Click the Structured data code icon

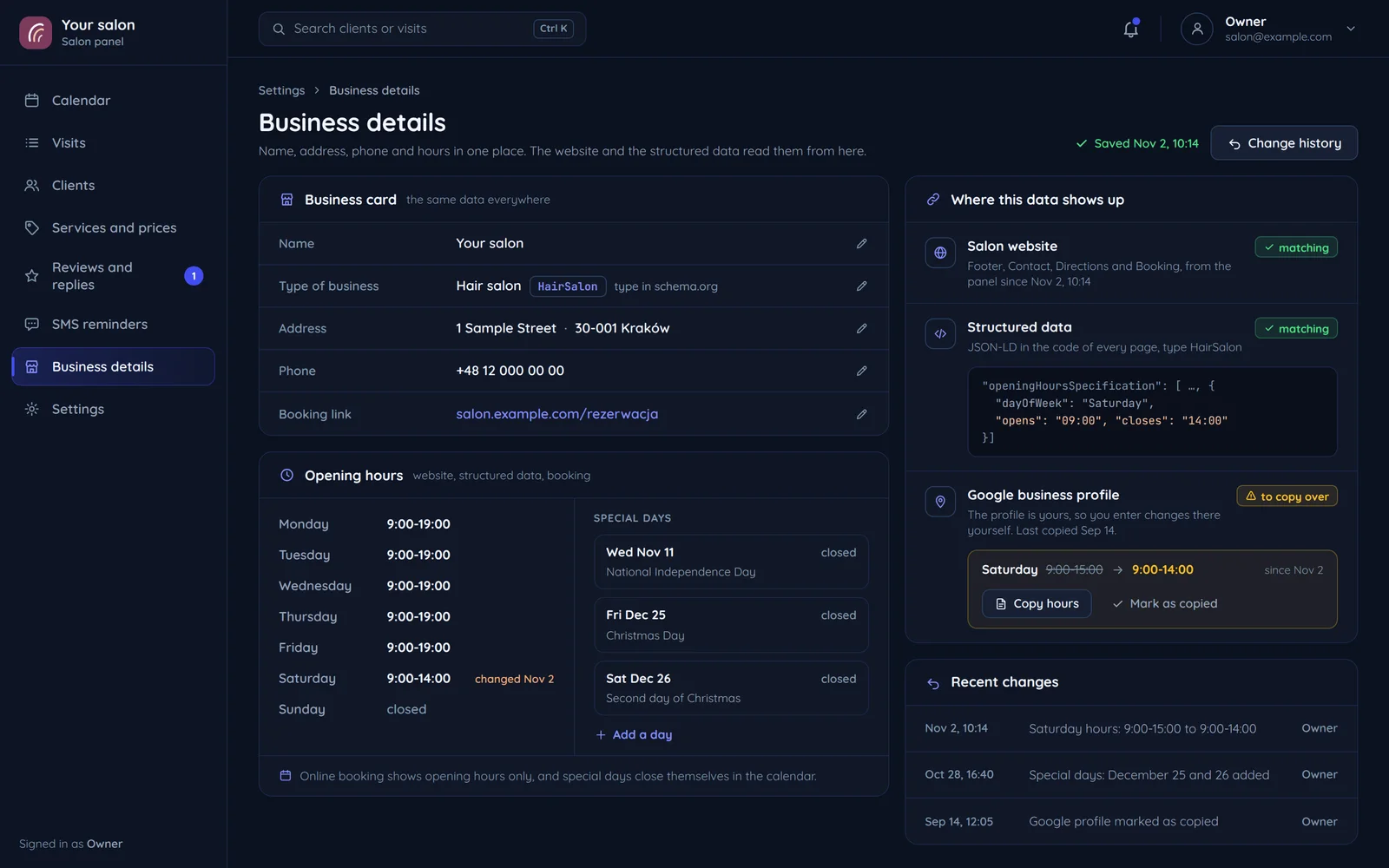tap(940, 333)
